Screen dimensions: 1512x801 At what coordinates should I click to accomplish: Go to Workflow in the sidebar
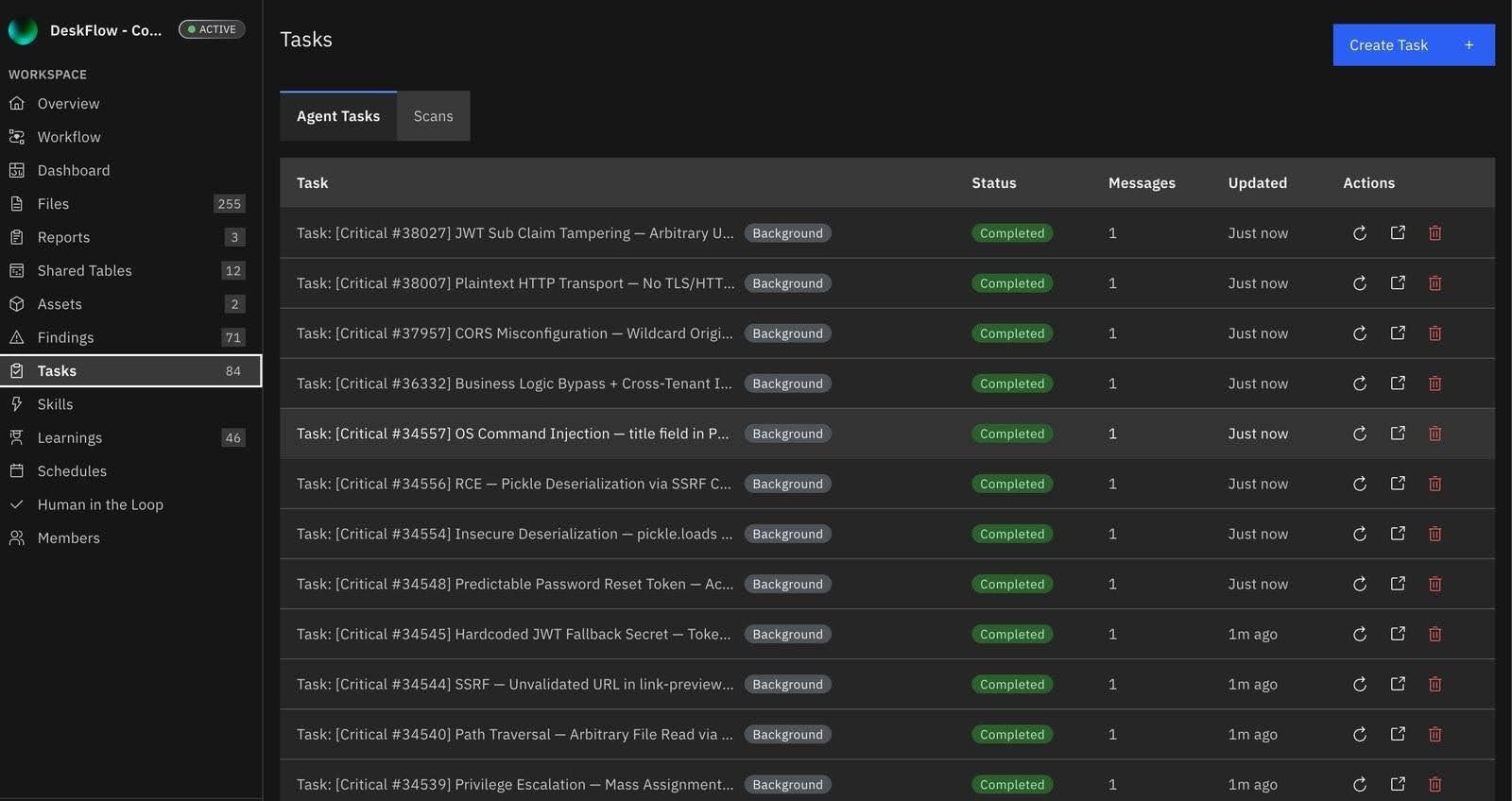130,137
